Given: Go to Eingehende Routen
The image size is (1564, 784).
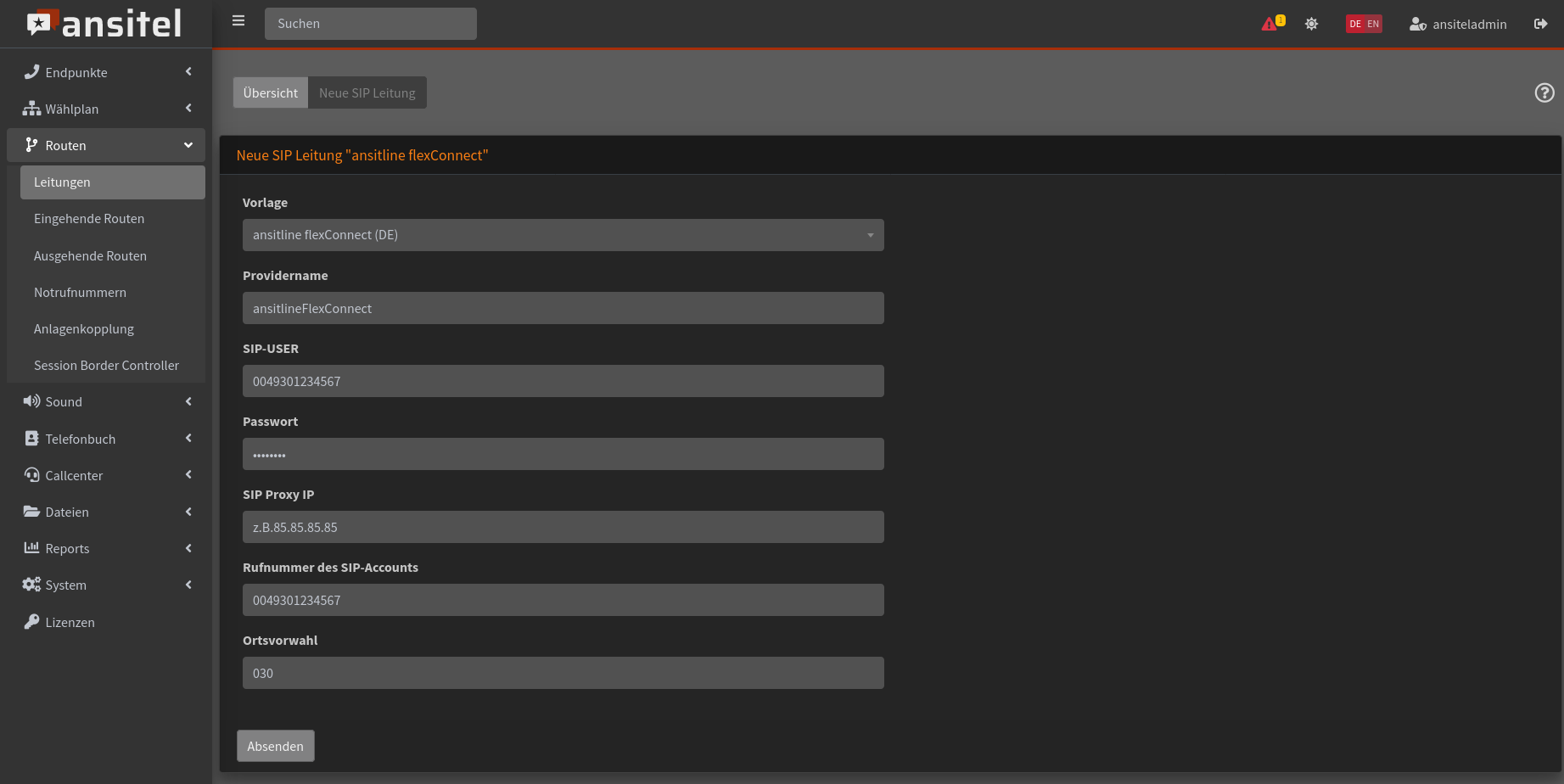Looking at the screenshot, I should coord(89,219).
